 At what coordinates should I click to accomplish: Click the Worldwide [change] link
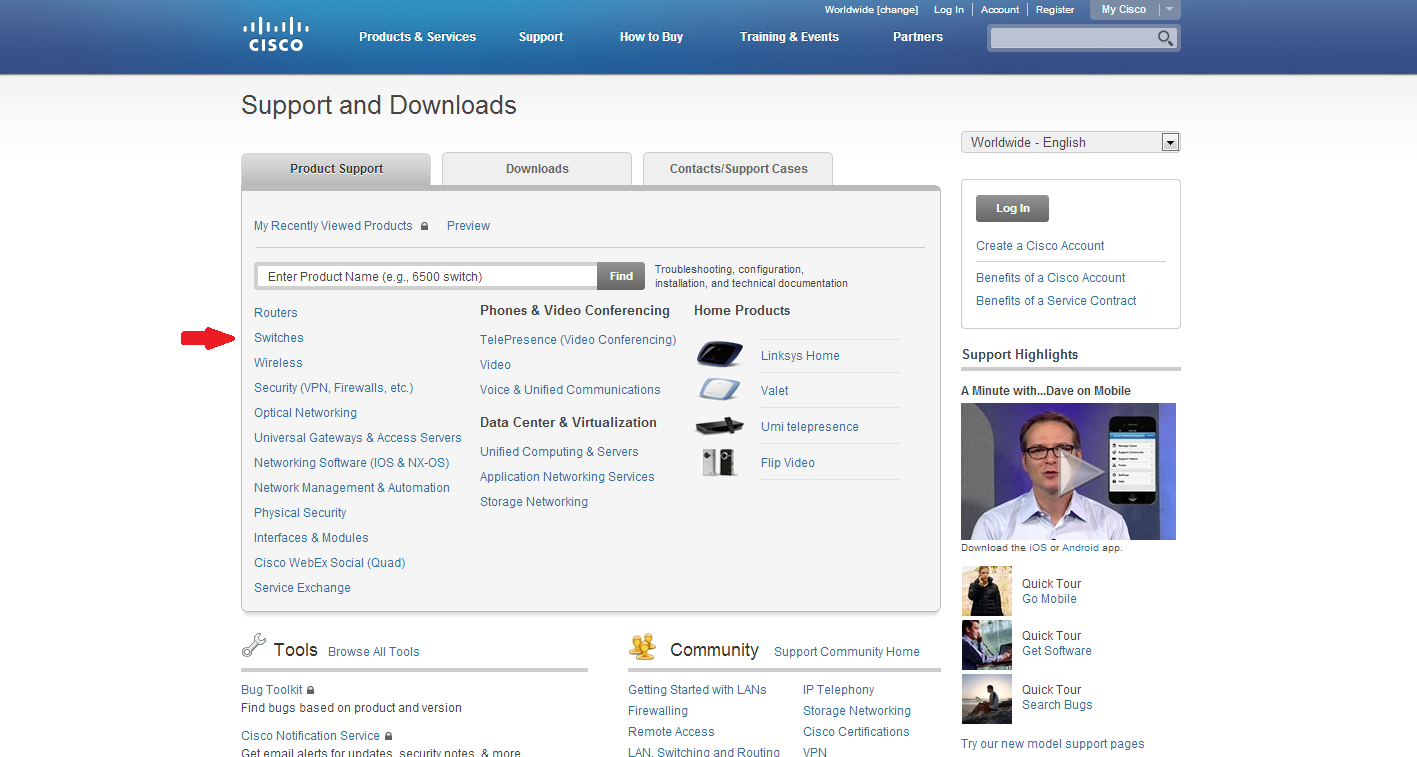pyautogui.click(x=871, y=10)
